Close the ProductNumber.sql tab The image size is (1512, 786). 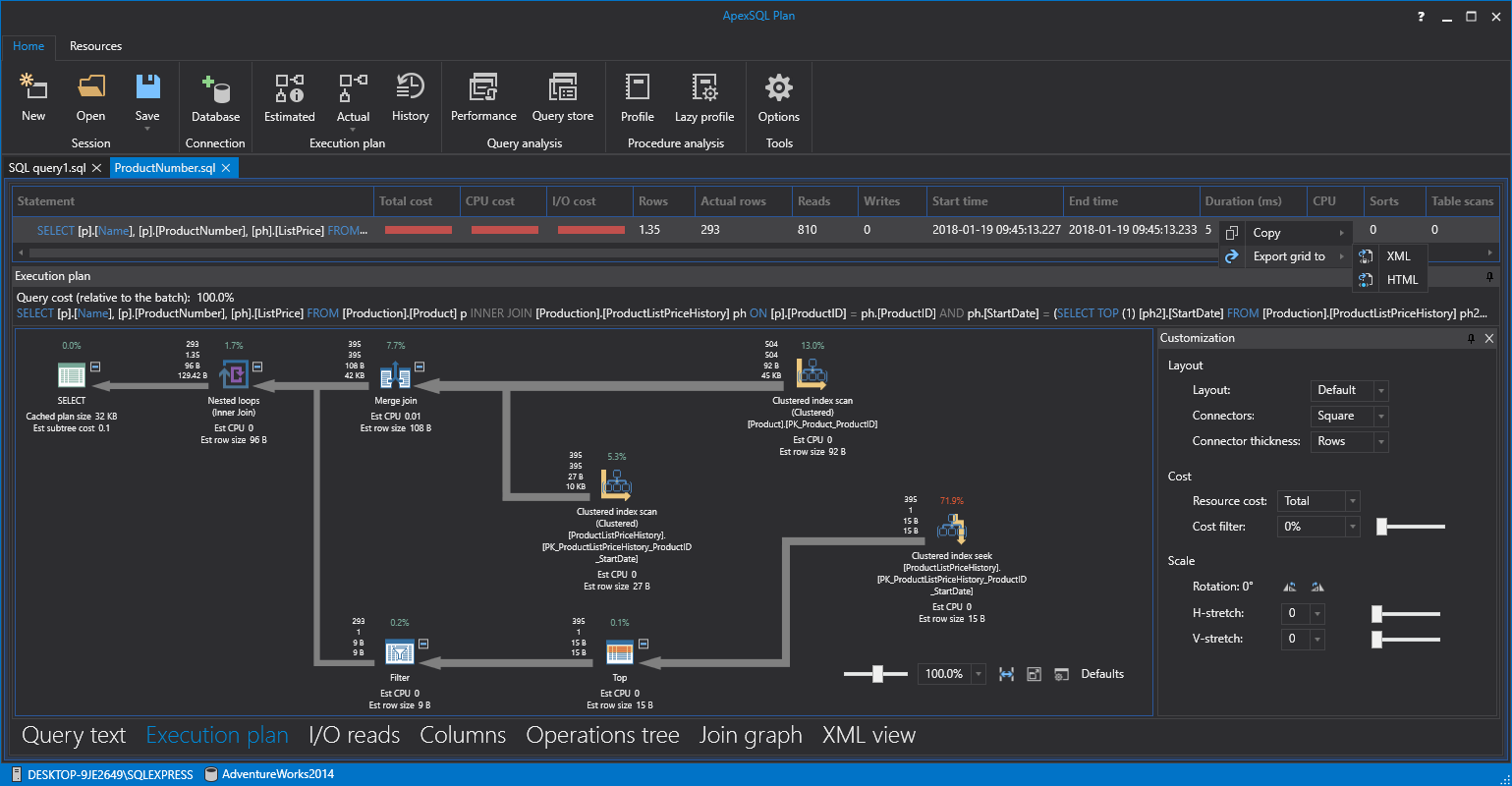click(x=226, y=168)
